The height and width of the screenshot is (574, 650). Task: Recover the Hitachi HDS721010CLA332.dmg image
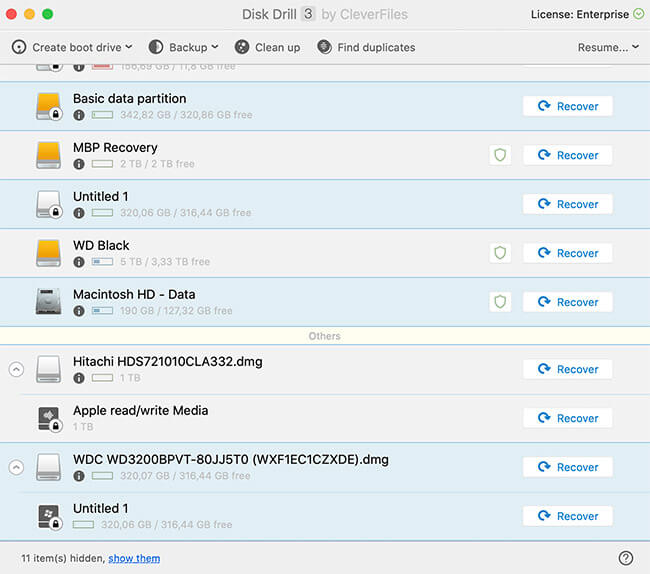point(568,369)
